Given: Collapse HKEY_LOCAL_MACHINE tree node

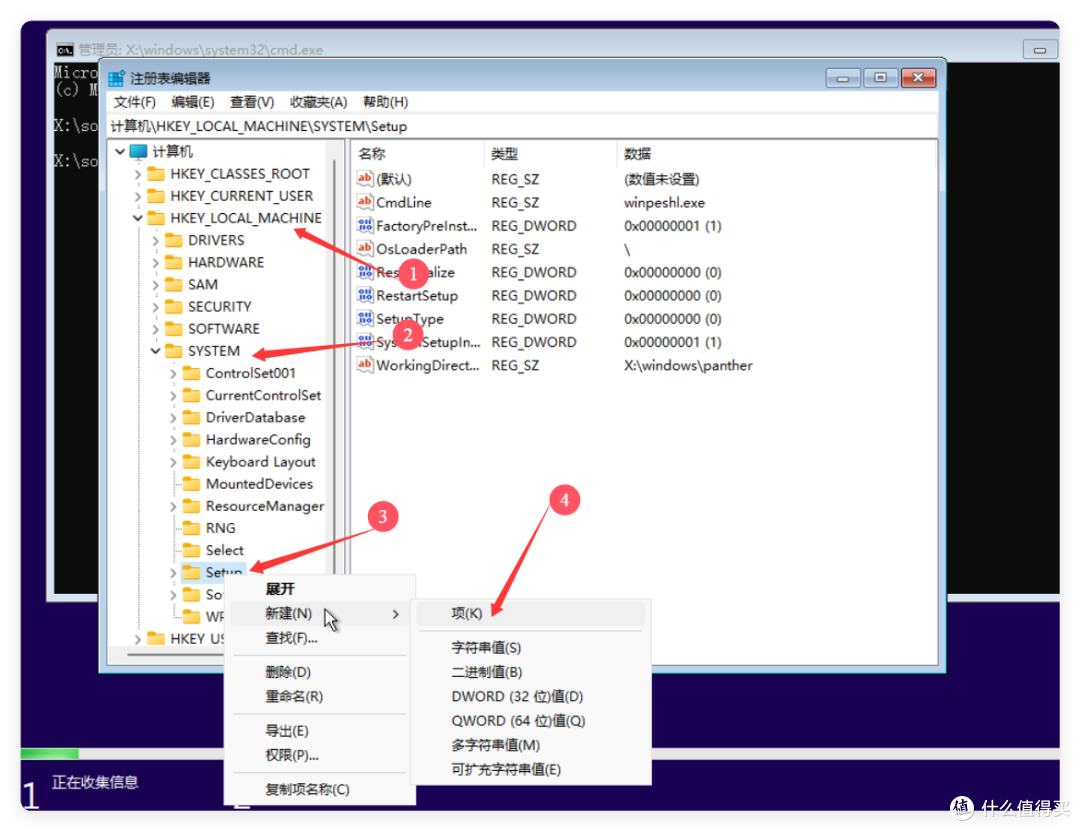Looking at the screenshot, I should point(138,218).
